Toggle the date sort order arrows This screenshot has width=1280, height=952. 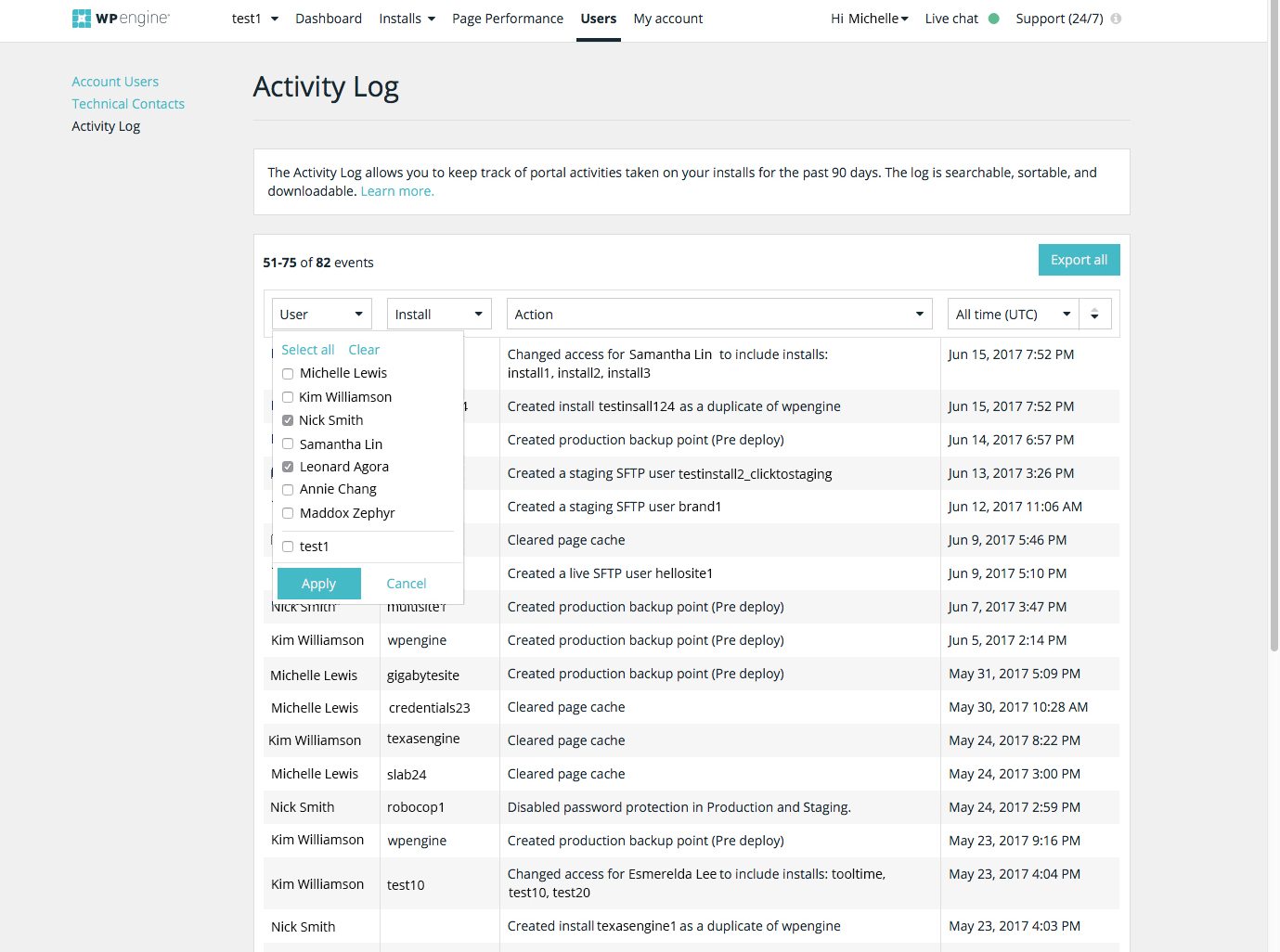(x=1095, y=315)
